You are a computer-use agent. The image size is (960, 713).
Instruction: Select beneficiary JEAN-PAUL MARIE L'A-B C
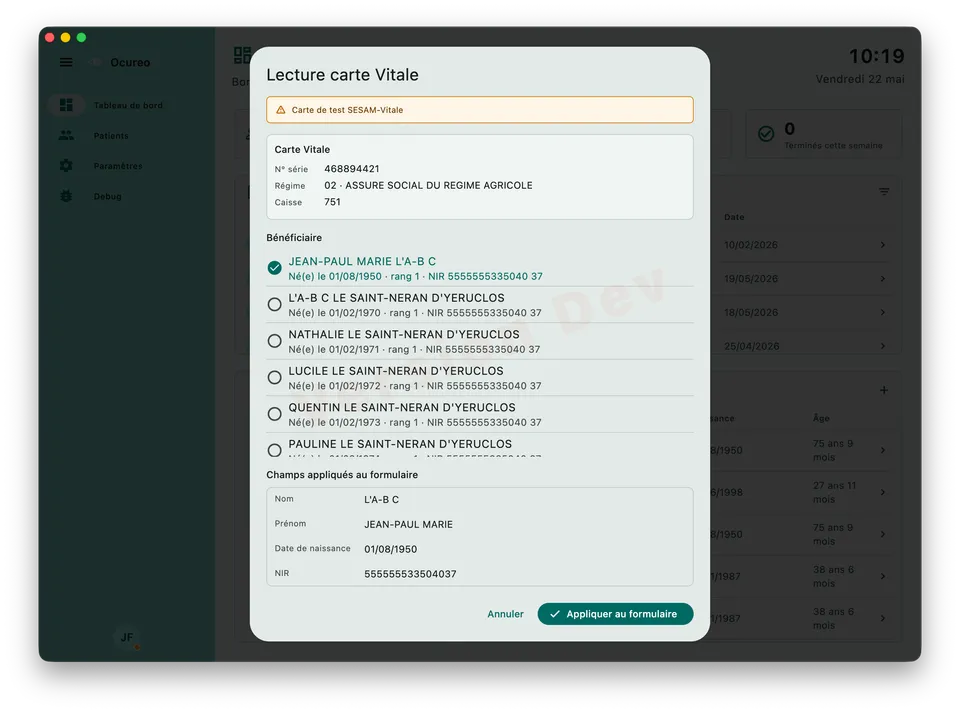pyautogui.click(x=480, y=268)
